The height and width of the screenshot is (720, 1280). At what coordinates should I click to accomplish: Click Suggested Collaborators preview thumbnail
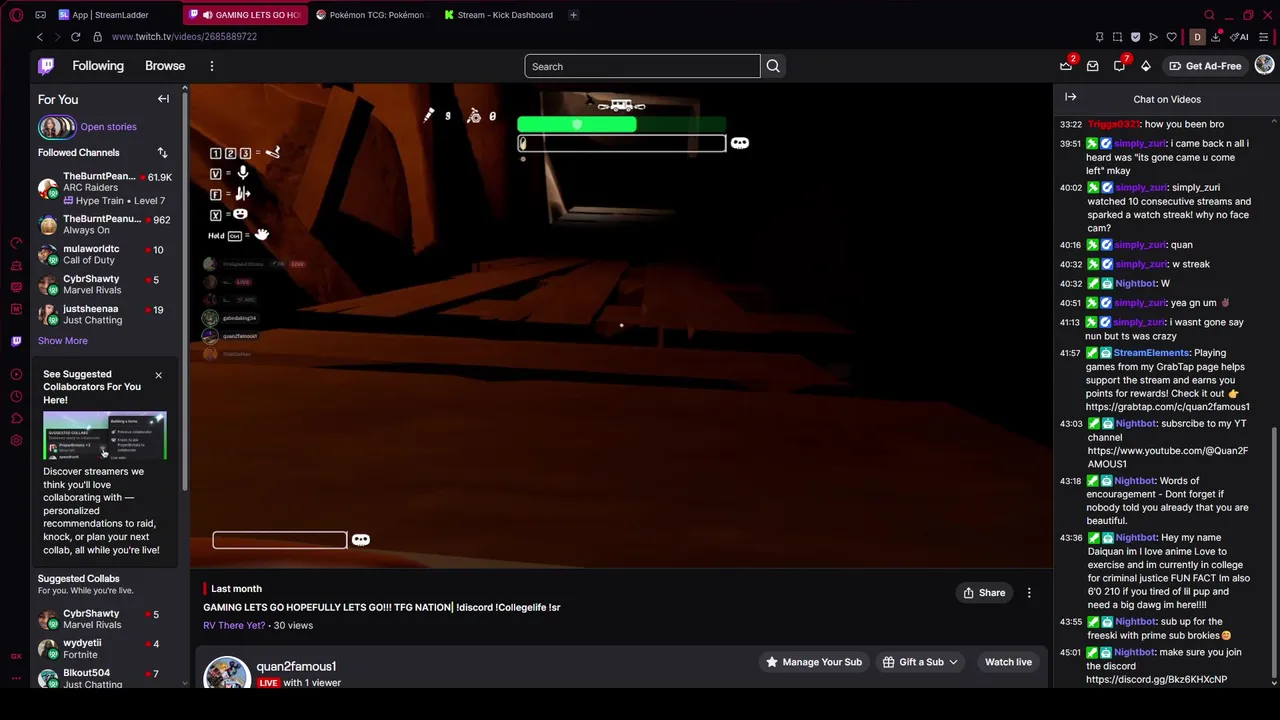(x=105, y=436)
